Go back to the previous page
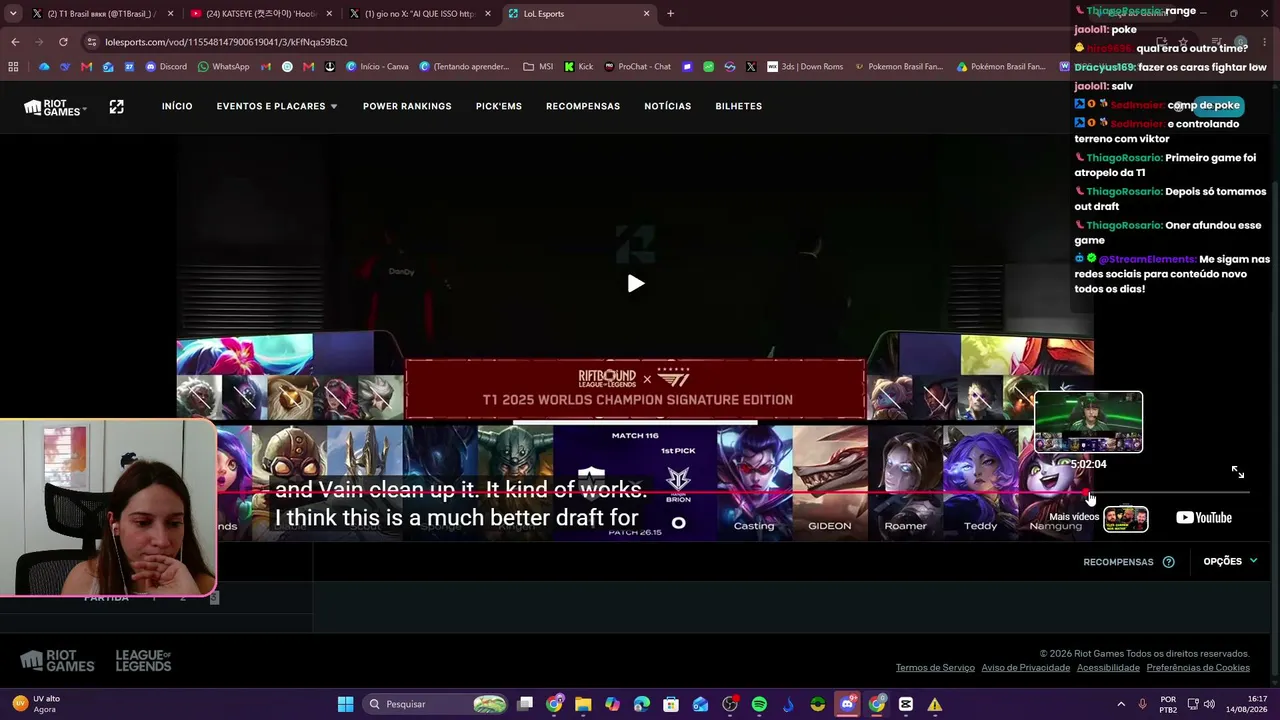Image resolution: width=1280 pixels, height=720 pixels. pos(15,42)
